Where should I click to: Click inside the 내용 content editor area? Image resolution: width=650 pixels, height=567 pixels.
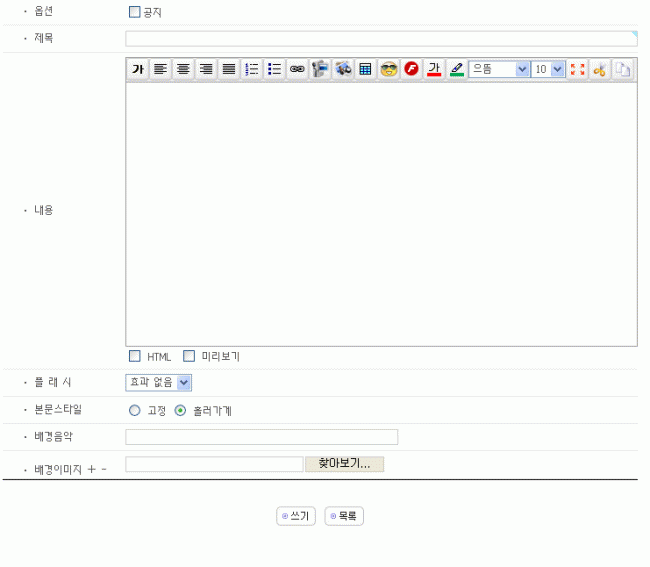tap(381, 214)
